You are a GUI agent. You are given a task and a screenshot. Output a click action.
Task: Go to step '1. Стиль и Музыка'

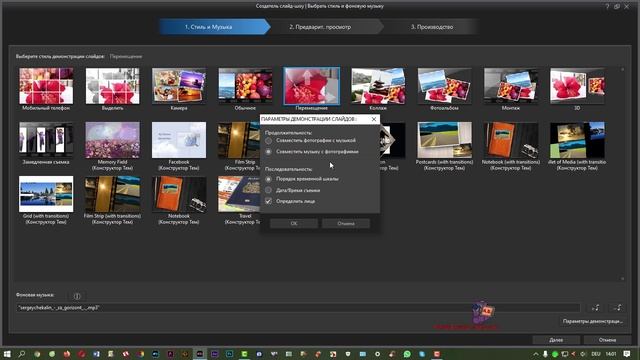[209, 27]
